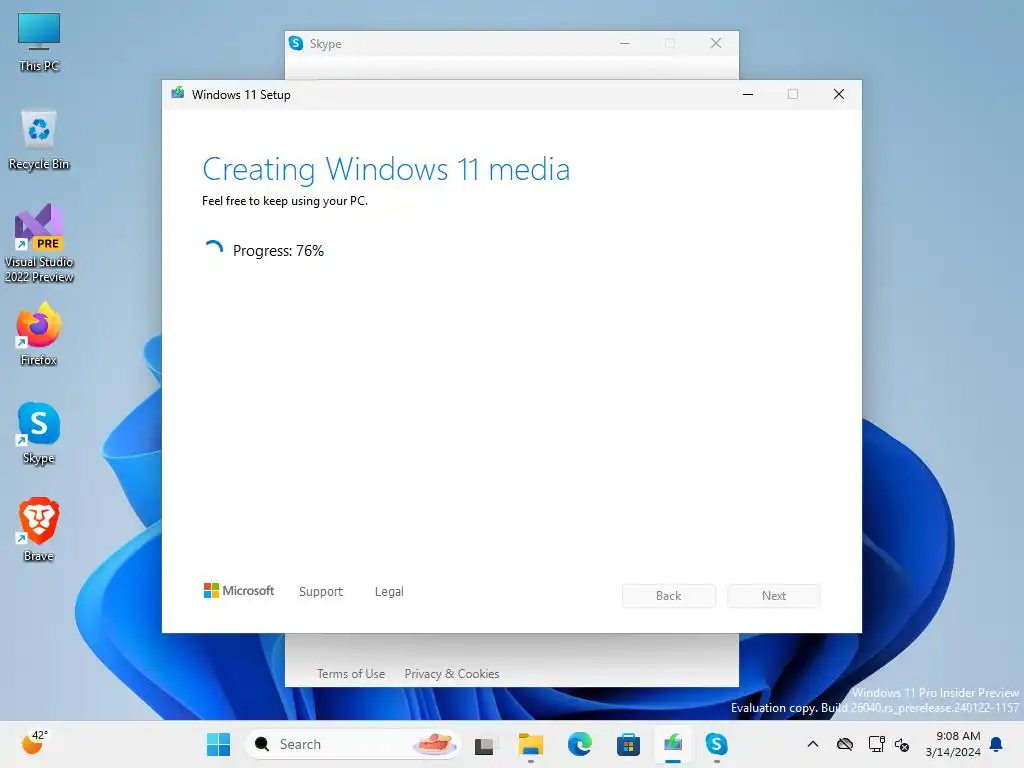
Task: Click 'Feel free to keep using your PC.' text
Action: click(285, 200)
